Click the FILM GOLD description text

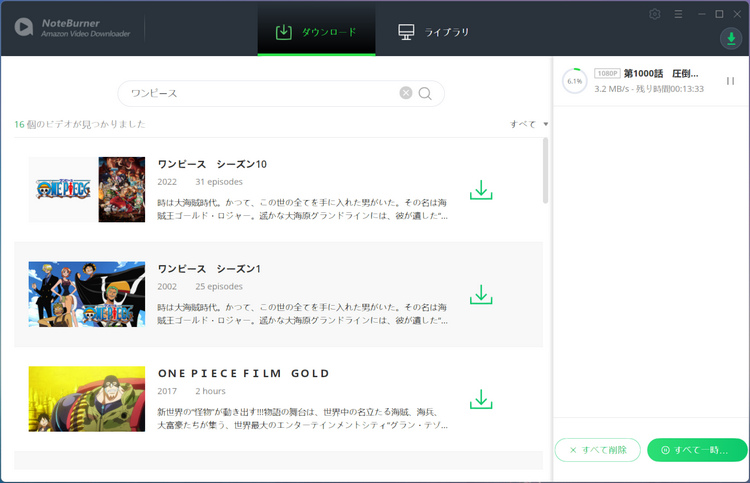pos(302,418)
